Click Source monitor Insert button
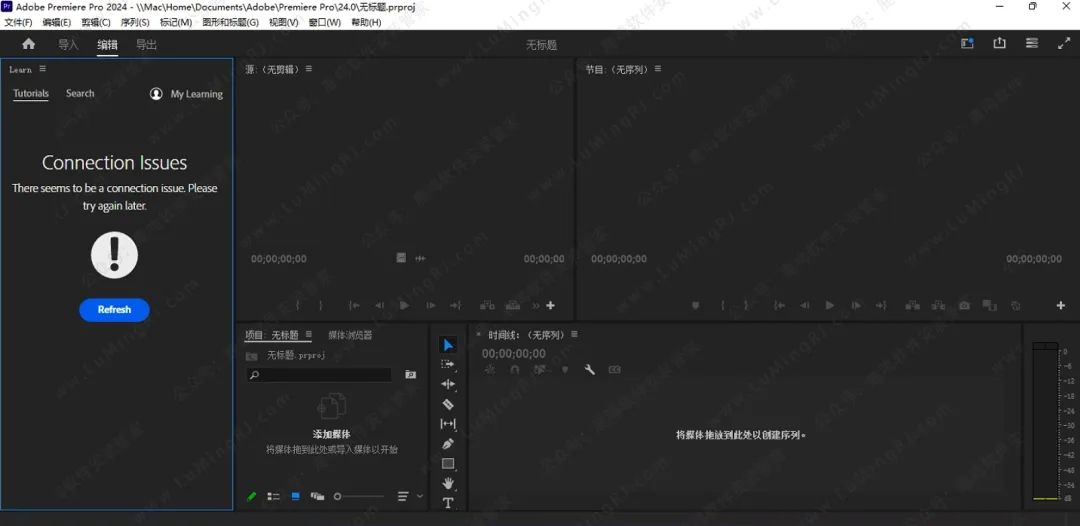This screenshot has width=1080, height=526. point(488,305)
